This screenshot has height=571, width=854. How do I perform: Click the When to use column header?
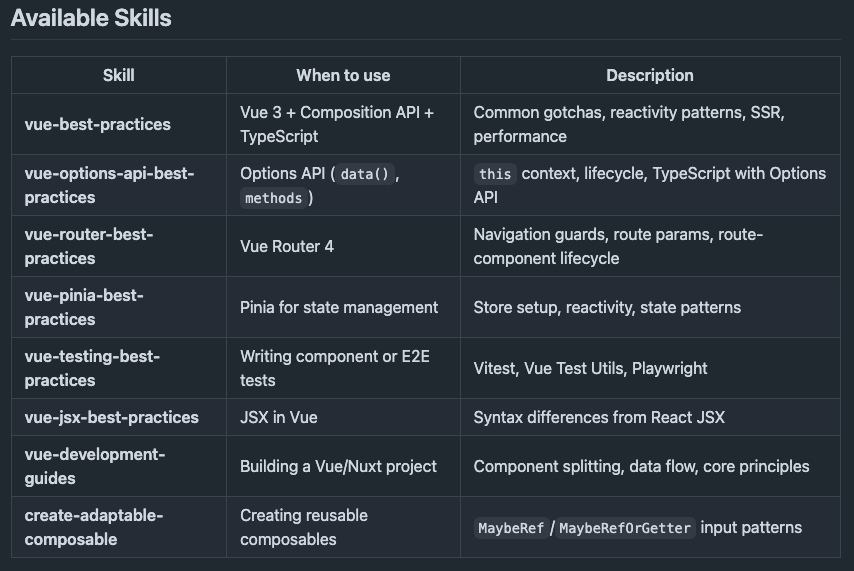(343, 75)
